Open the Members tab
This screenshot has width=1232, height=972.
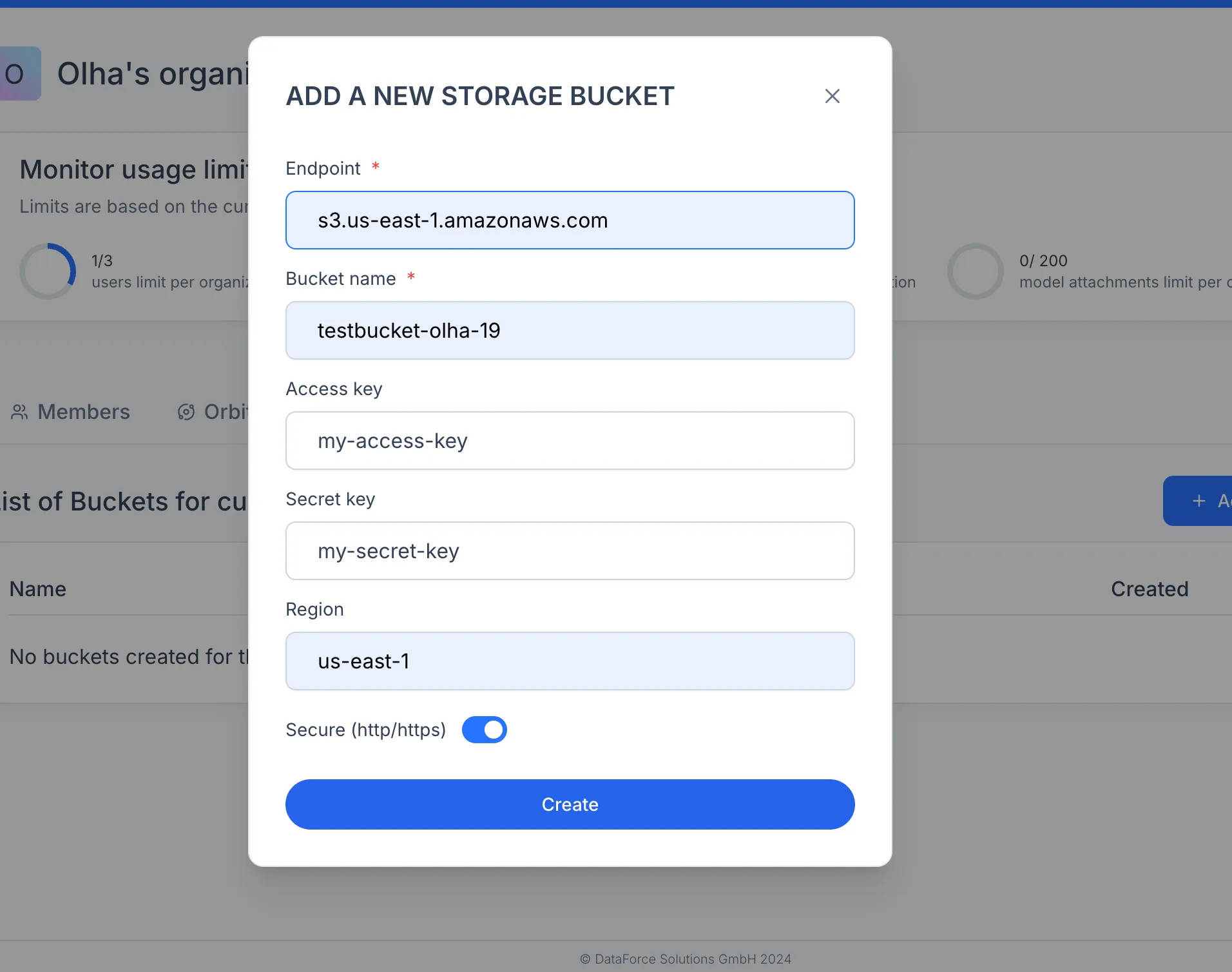click(70, 412)
